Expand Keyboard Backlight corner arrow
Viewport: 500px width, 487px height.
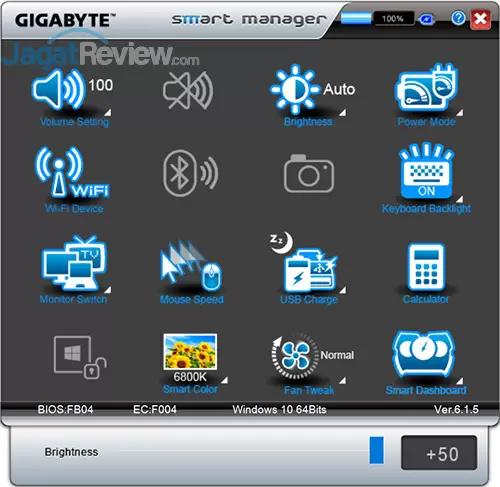coord(459,199)
